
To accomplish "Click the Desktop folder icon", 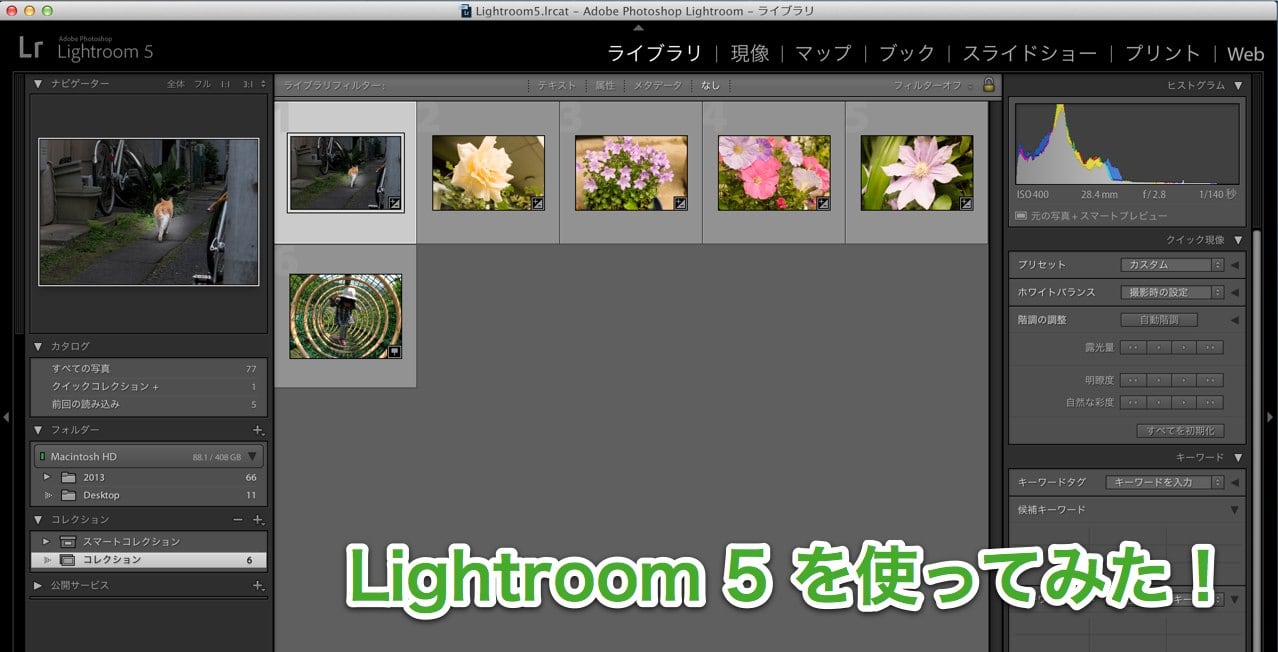I will pyautogui.click(x=68, y=496).
